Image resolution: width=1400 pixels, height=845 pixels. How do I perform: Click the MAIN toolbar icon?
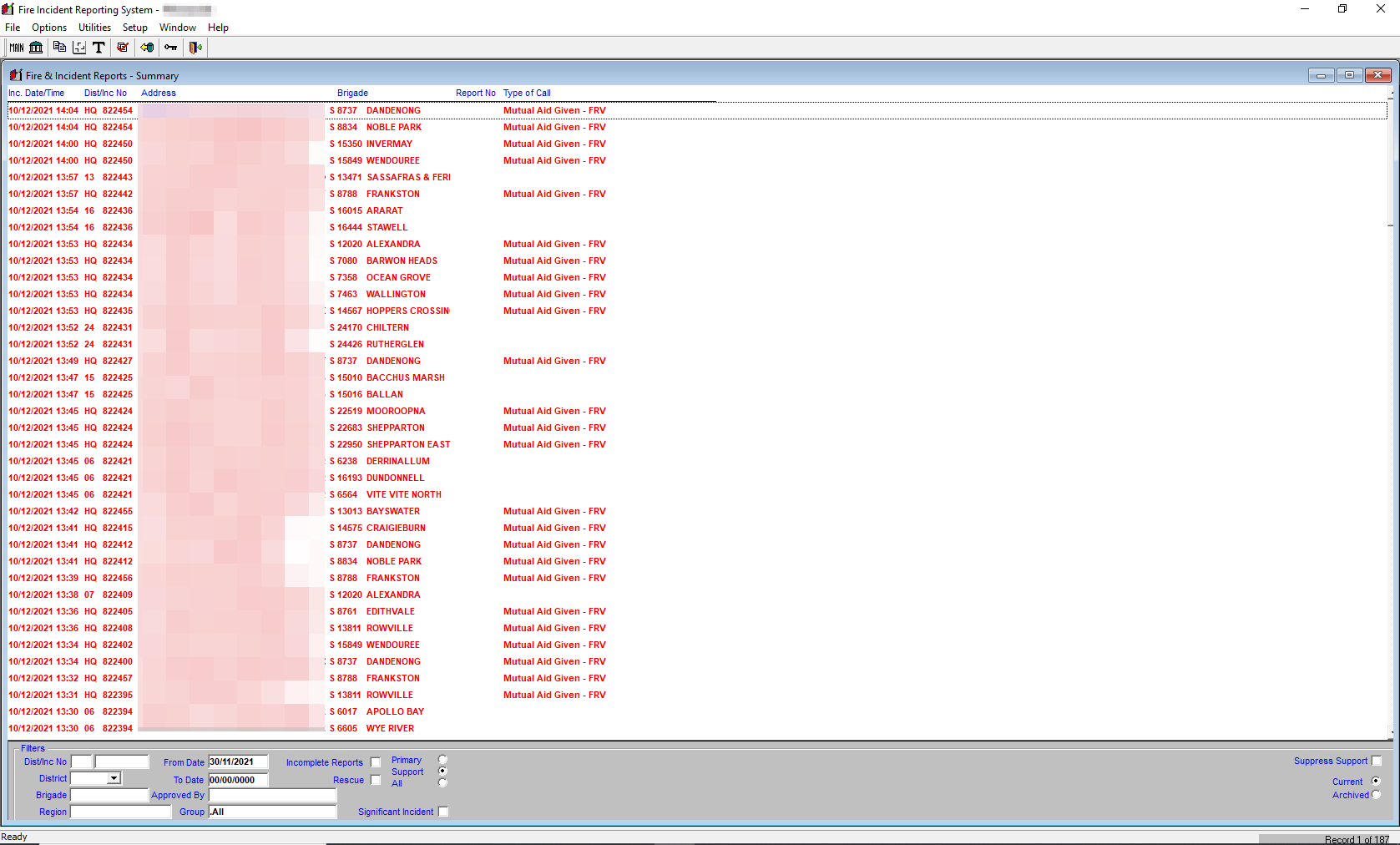click(x=17, y=48)
